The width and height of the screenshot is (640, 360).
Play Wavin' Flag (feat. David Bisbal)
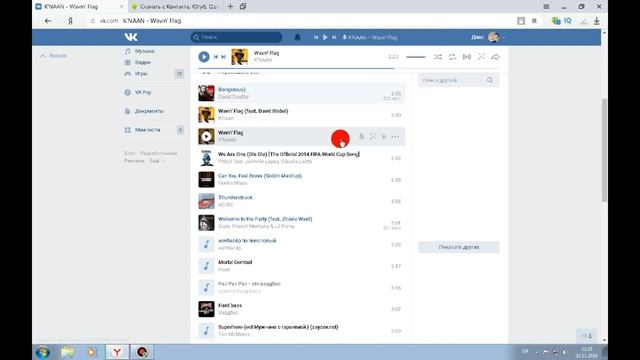tap(206, 115)
